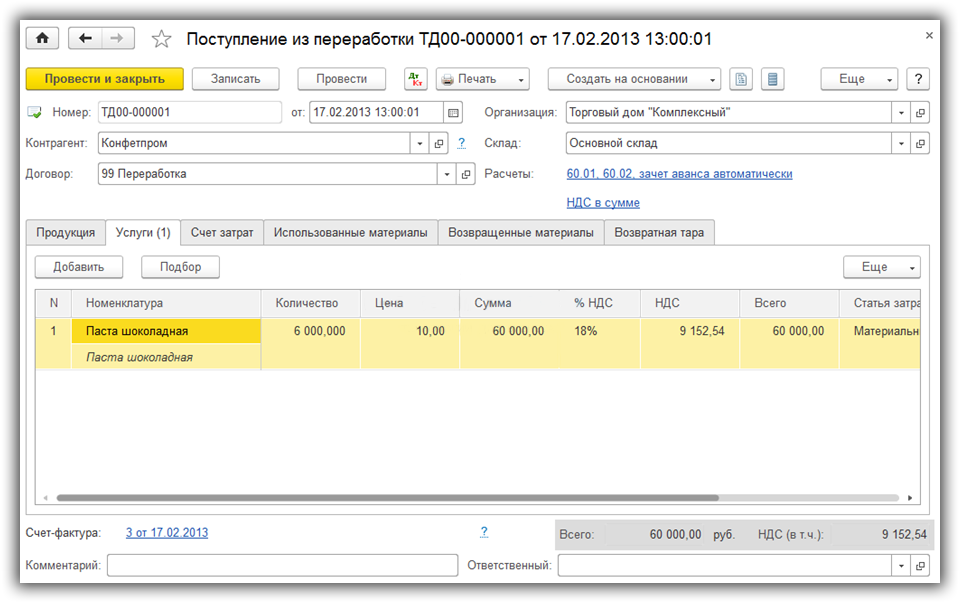The image size is (960, 603).
Task: Open the Склад dropdown list
Action: tap(901, 143)
